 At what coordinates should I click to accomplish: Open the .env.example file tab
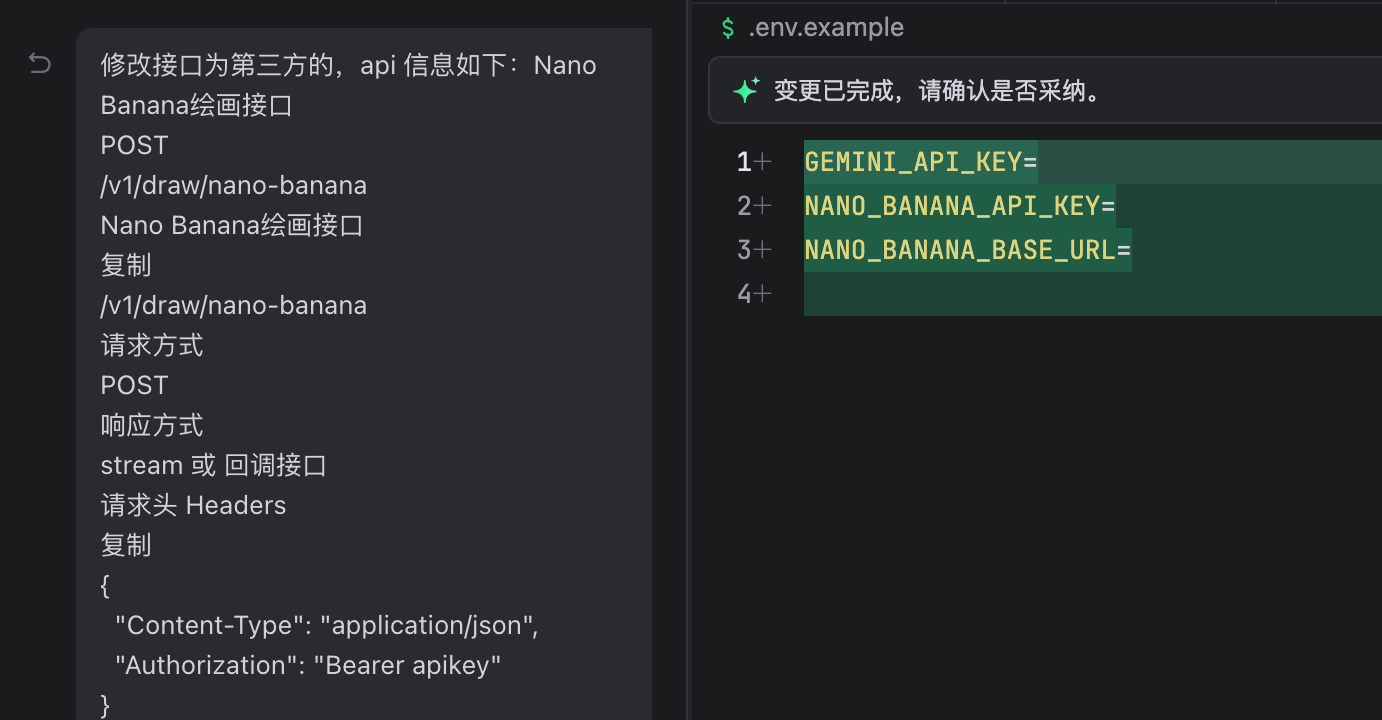[826, 28]
